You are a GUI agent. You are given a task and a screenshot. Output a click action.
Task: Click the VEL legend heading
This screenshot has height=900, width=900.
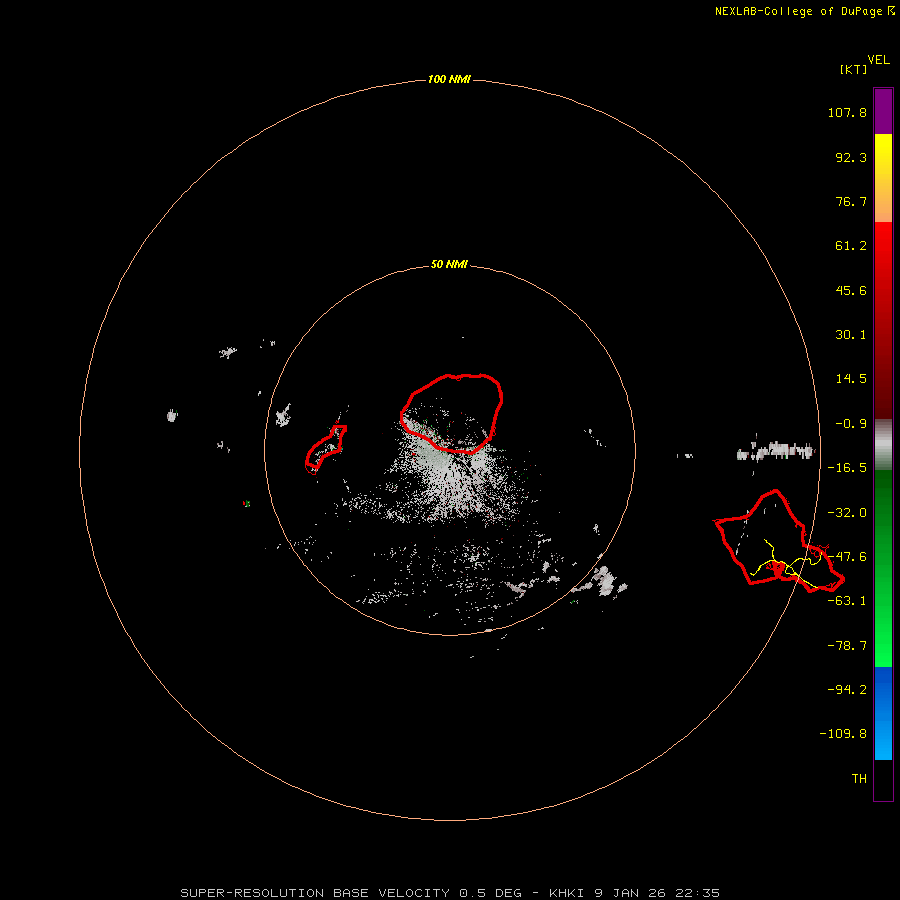[879, 59]
